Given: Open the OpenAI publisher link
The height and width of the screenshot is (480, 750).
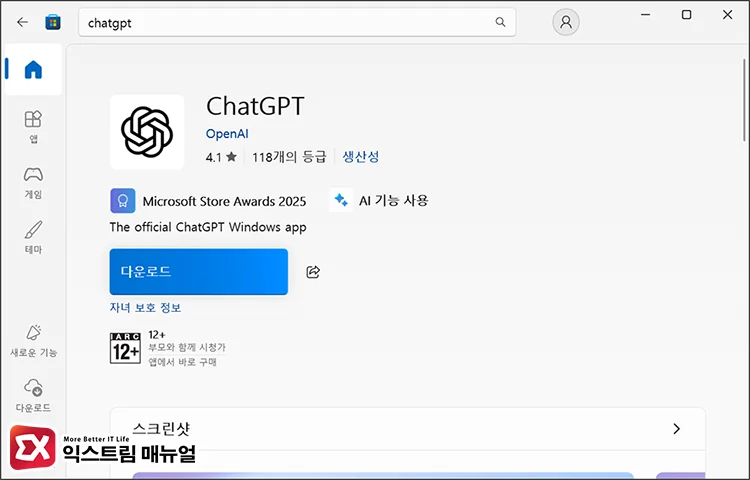Looking at the screenshot, I should [227, 134].
